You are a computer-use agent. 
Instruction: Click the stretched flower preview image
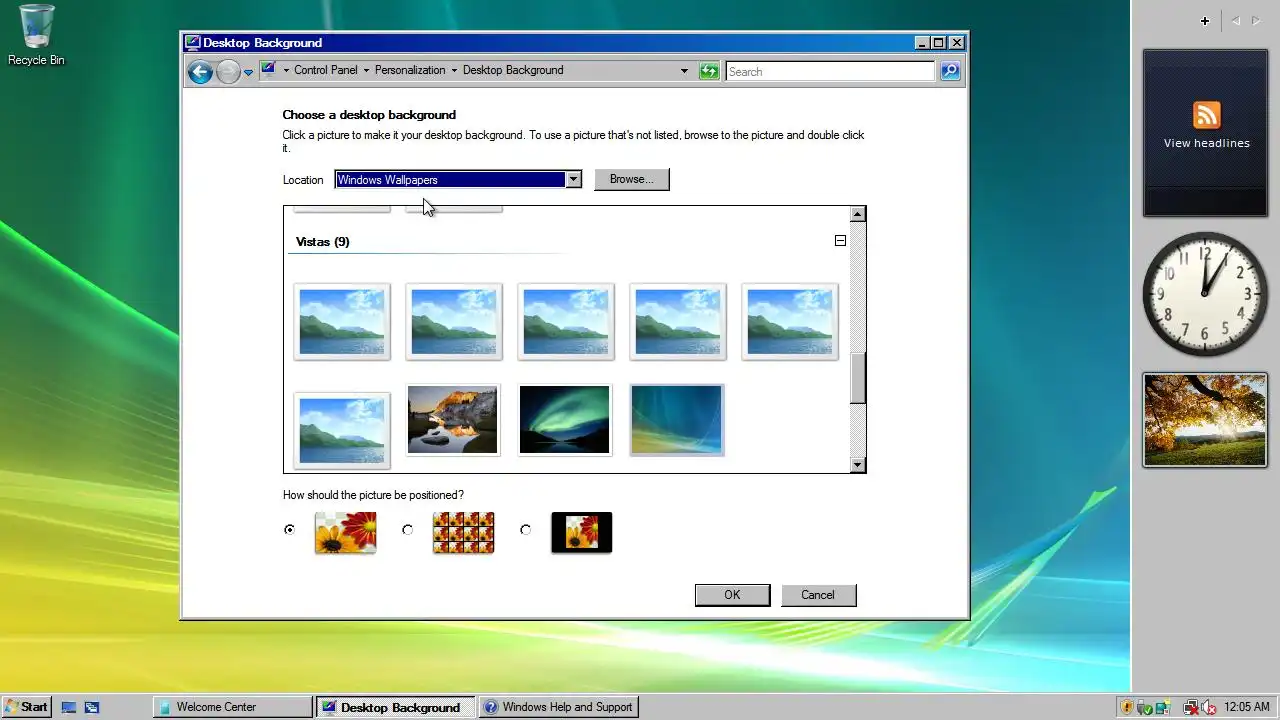click(x=345, y=533)
